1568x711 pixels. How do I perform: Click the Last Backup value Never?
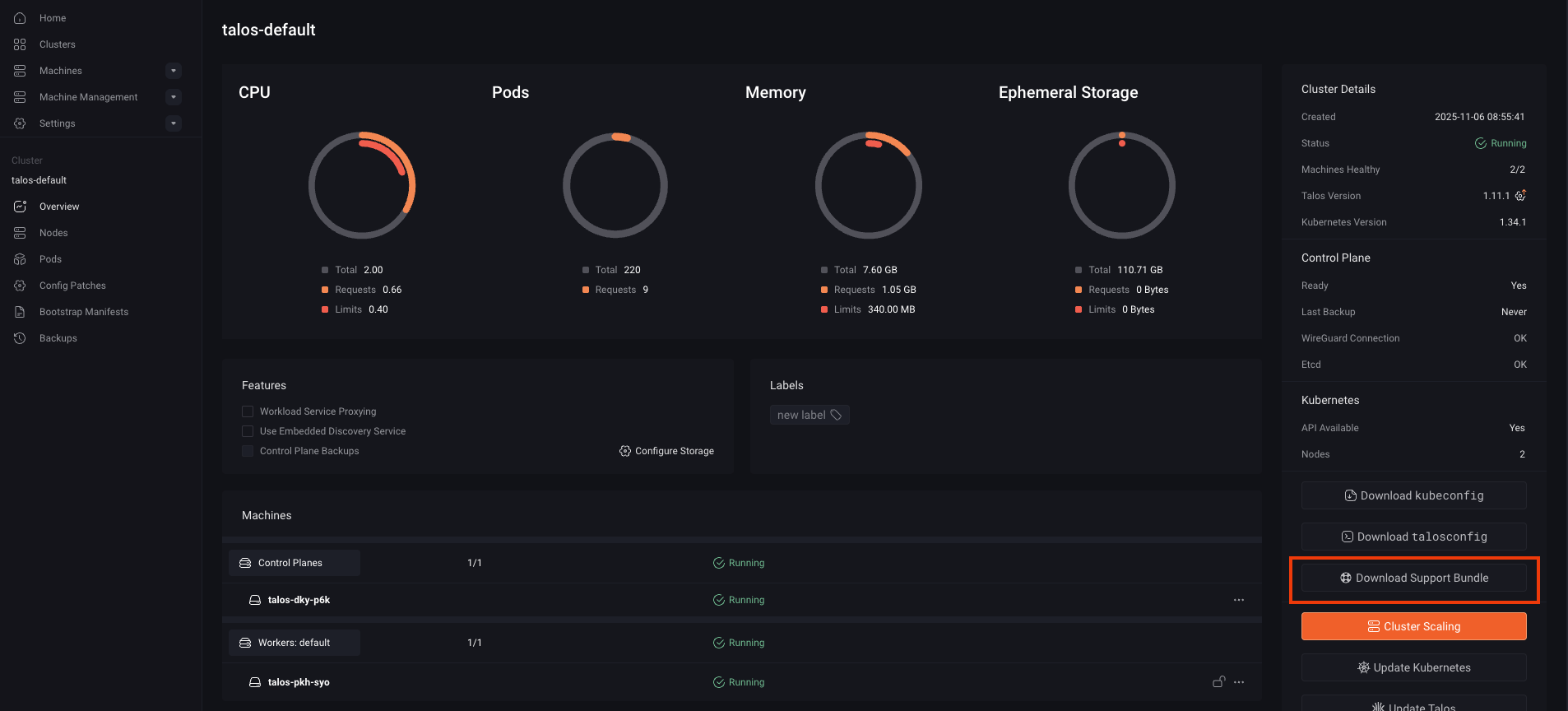coord(1514,312)
